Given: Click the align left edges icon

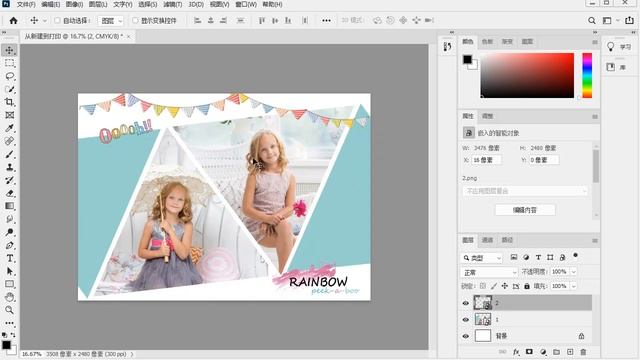Looking at the screenshot, I should [198, 20].
